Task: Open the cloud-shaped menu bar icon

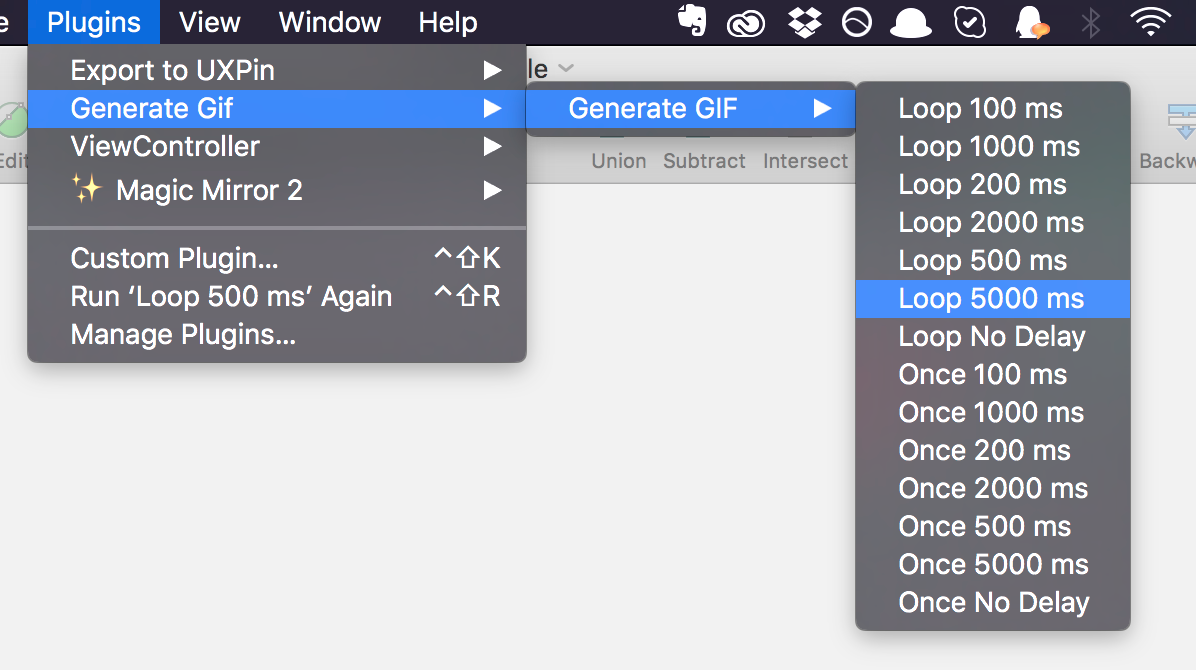Action: tap(911, 23)
